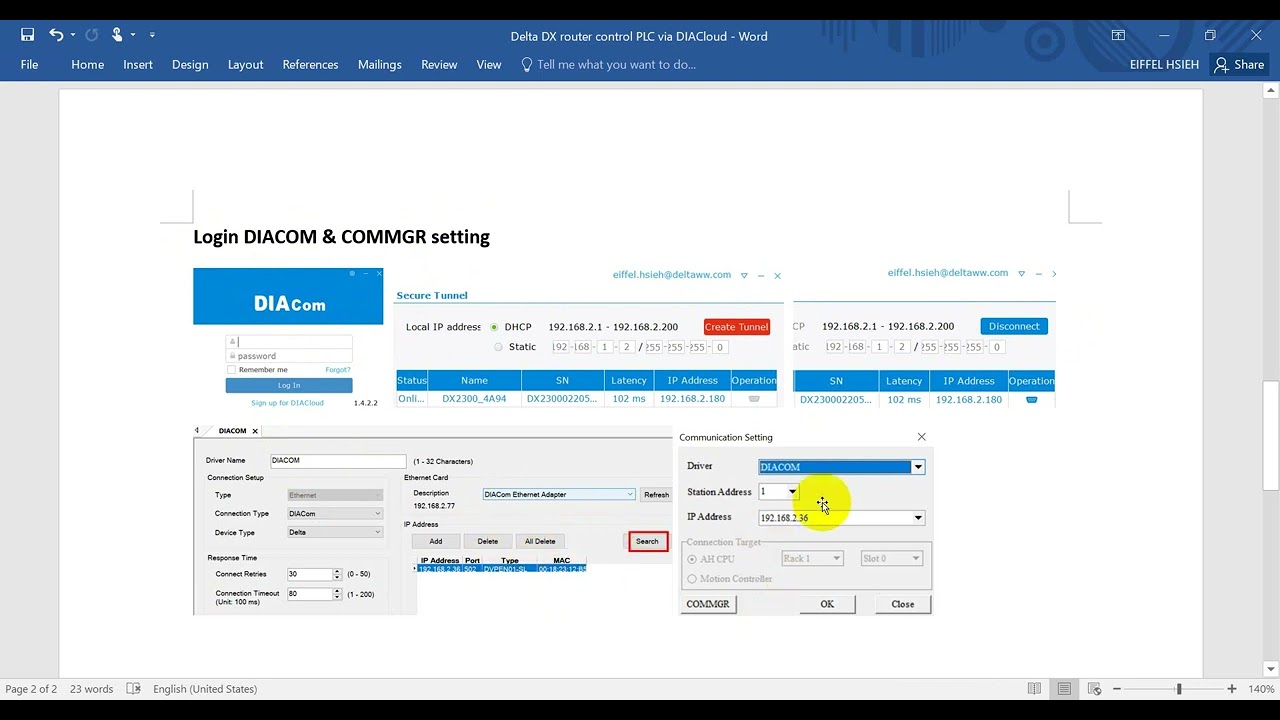Open the File menu

click(29, 64)
